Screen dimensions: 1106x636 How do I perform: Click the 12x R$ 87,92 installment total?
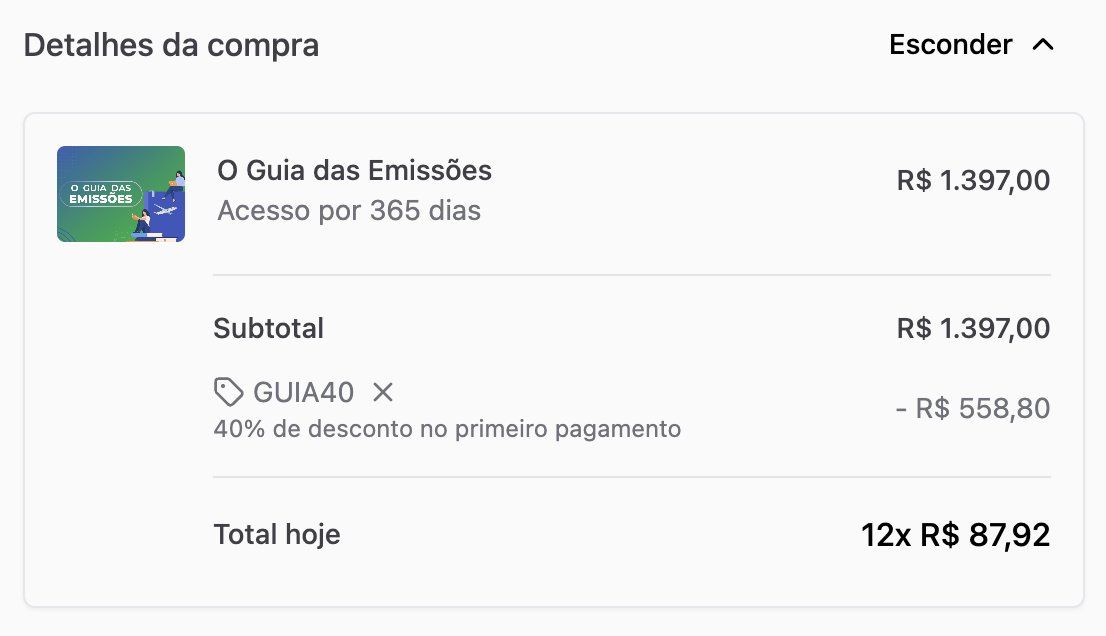[x=955, y=535]
